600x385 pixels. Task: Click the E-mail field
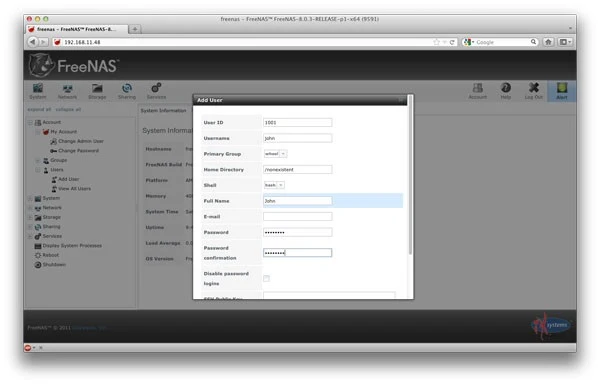pyautogui.click(x=297, y=217)
